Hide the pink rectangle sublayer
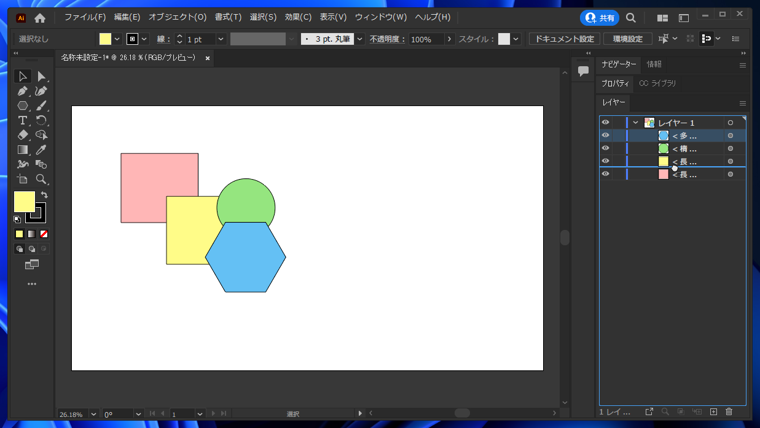The image size is (760, 428). tap(605, 174)
